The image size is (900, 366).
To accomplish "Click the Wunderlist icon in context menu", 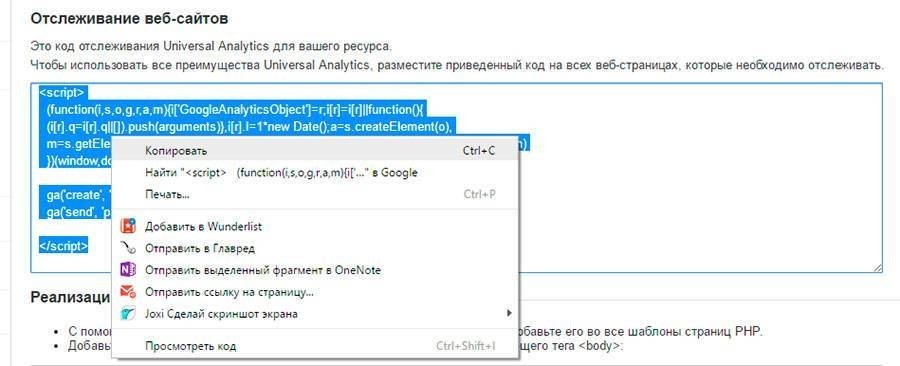I will pyautogui.click(x=127, y=226).
